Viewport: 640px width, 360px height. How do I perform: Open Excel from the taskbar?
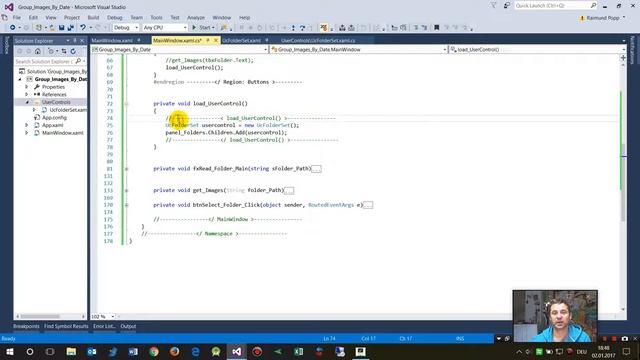298,351
